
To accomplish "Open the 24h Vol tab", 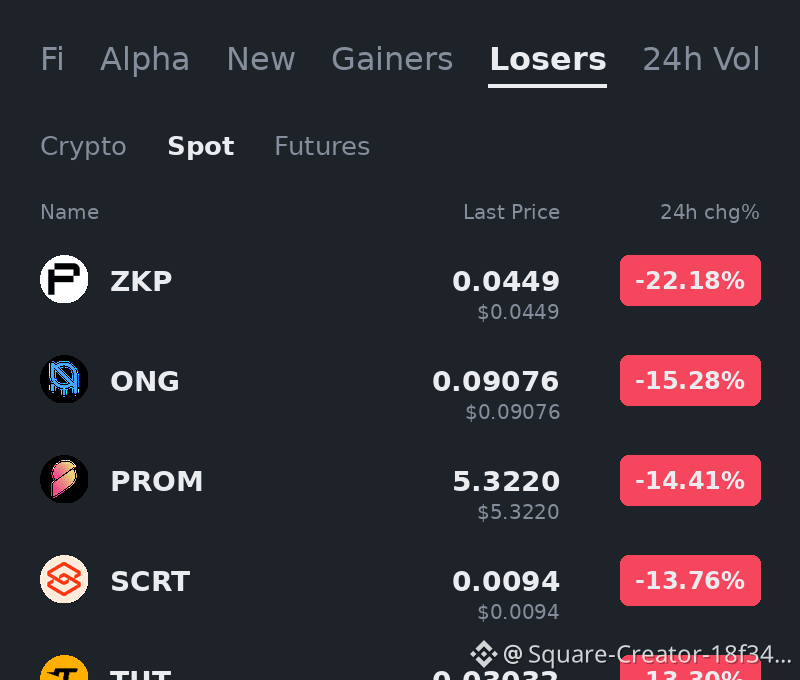I will click(x=701, y=59).
